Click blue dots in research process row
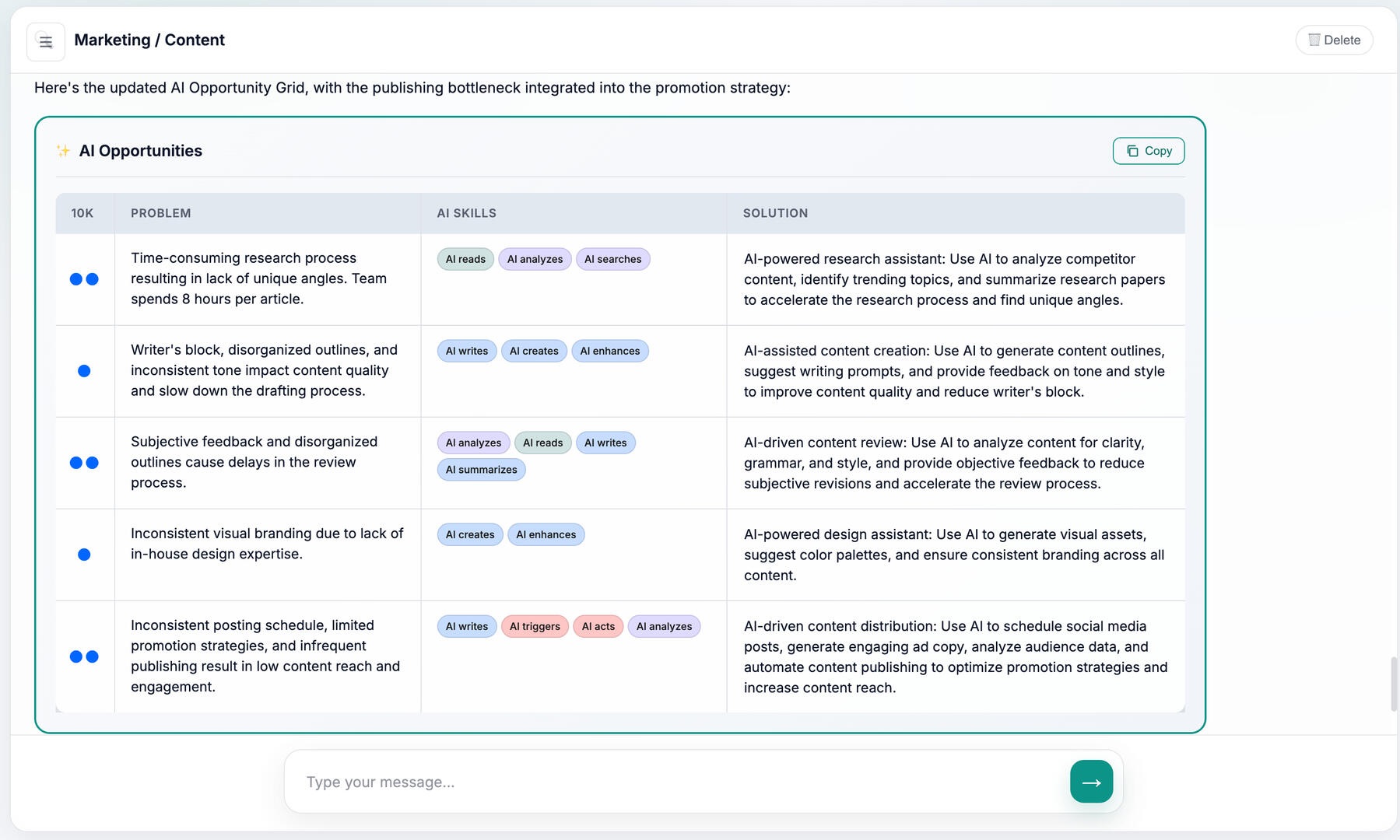The image size is (1400, 840). point(84,279)
